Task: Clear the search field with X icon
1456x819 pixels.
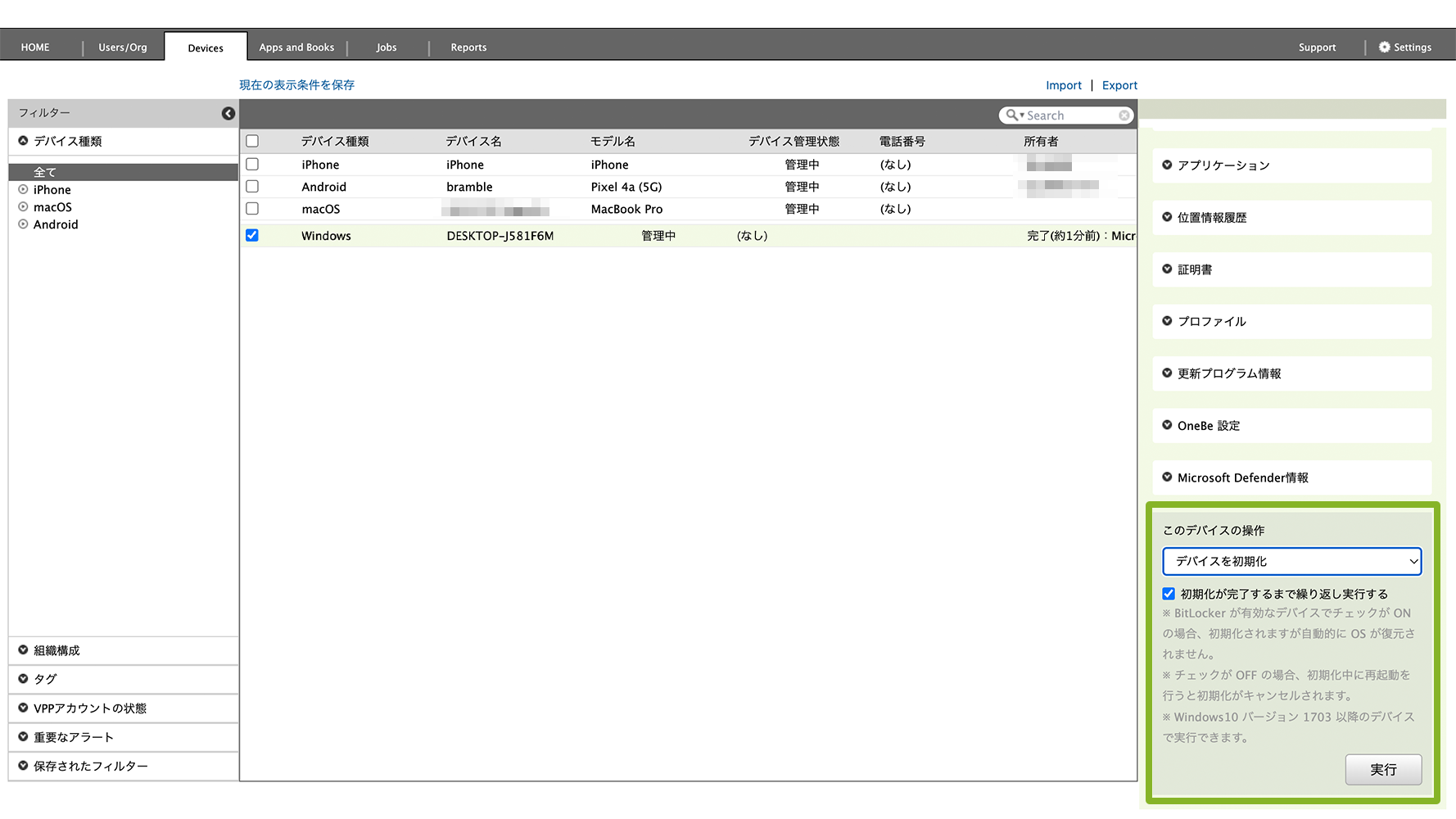Action: (x=1124, y=115)
